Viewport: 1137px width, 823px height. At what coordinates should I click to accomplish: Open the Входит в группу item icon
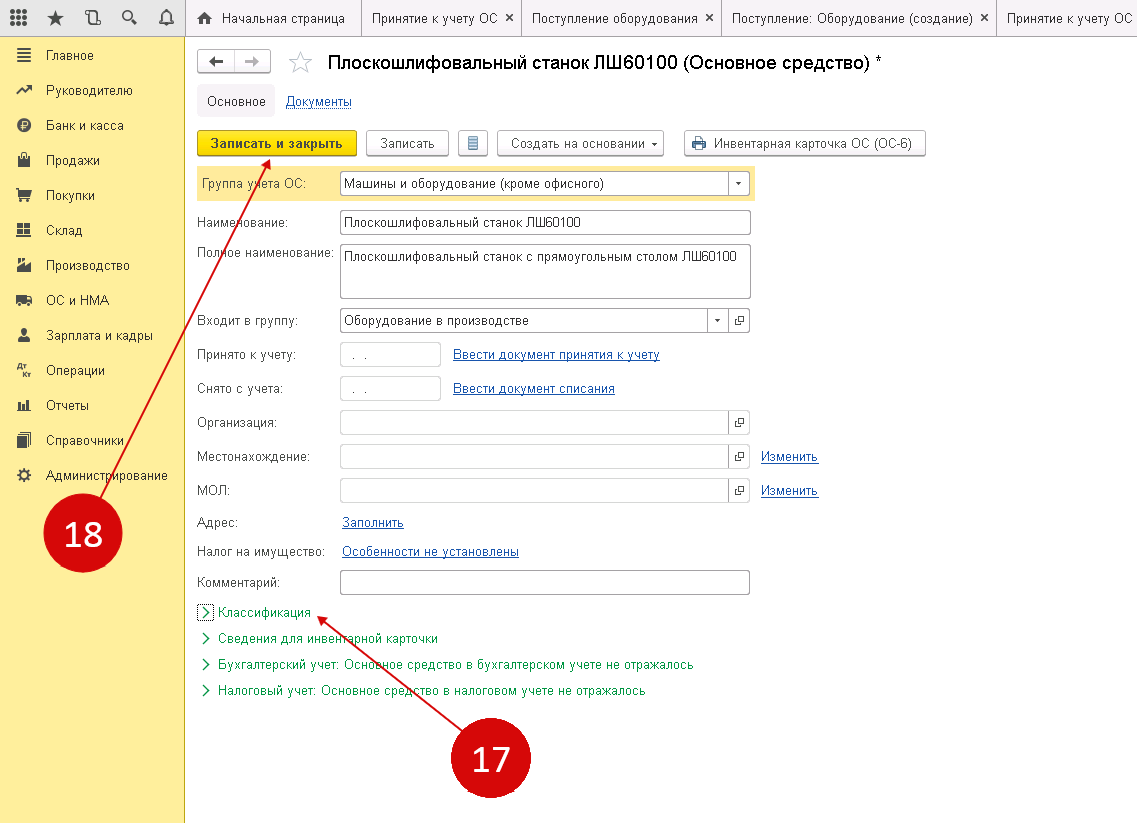(739, 321)
